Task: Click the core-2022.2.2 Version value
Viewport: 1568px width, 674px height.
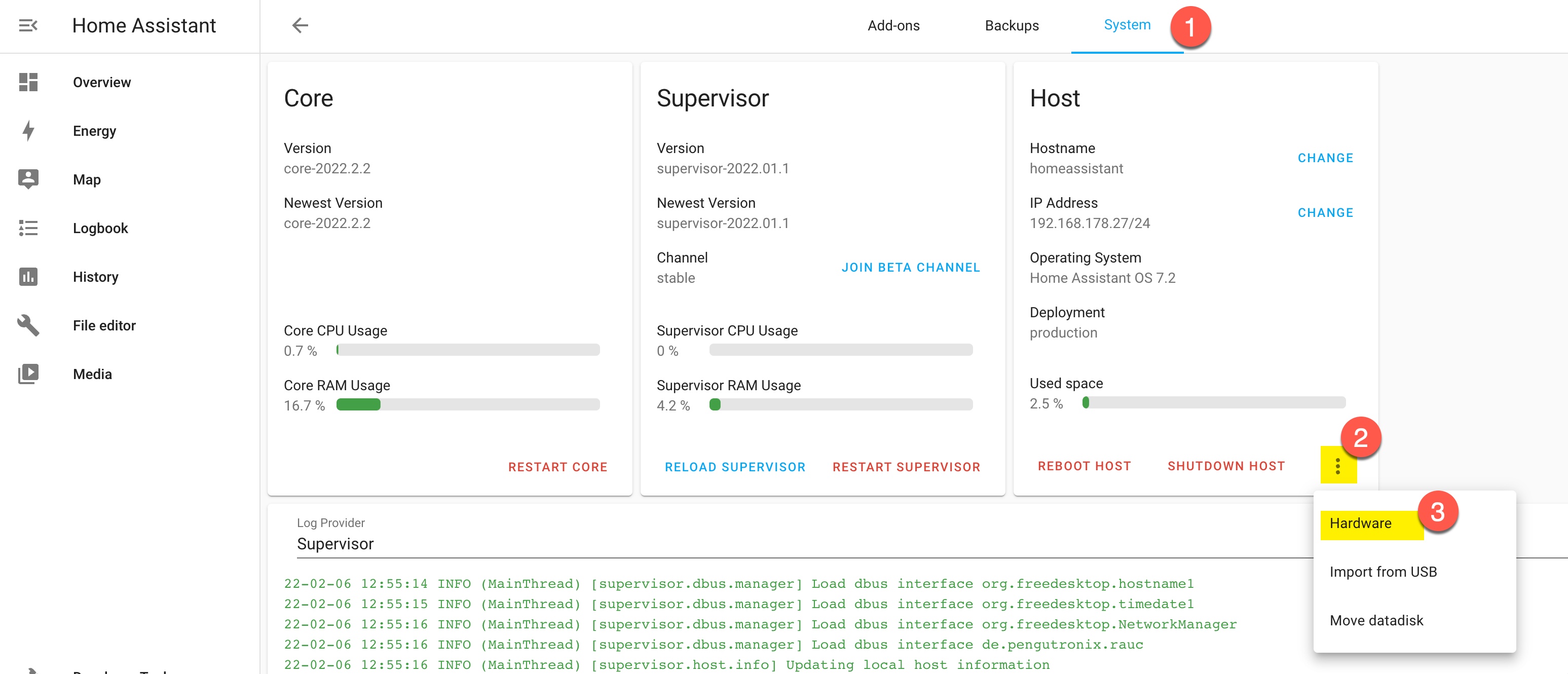Action: (x=327, y=169)
